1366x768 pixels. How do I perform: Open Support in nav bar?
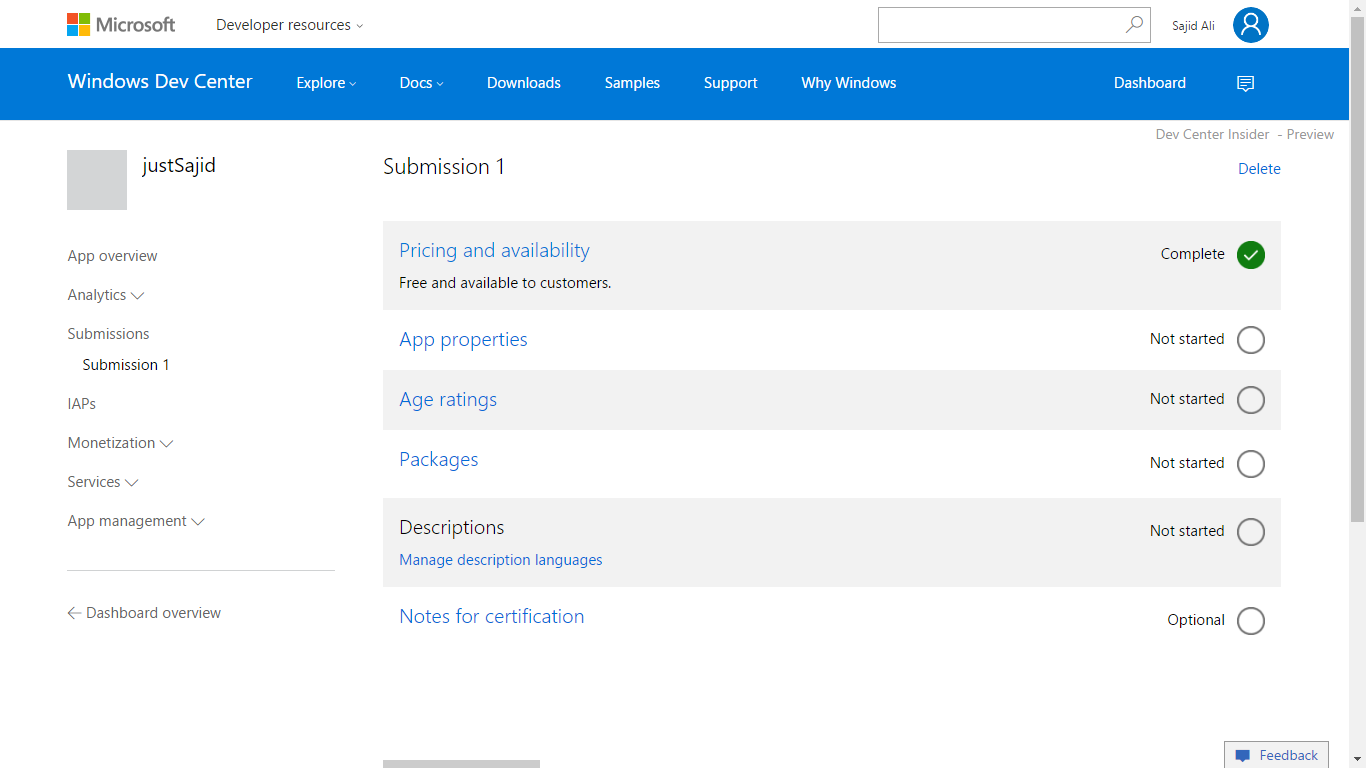pyautogui.click(x=730, y=83)
